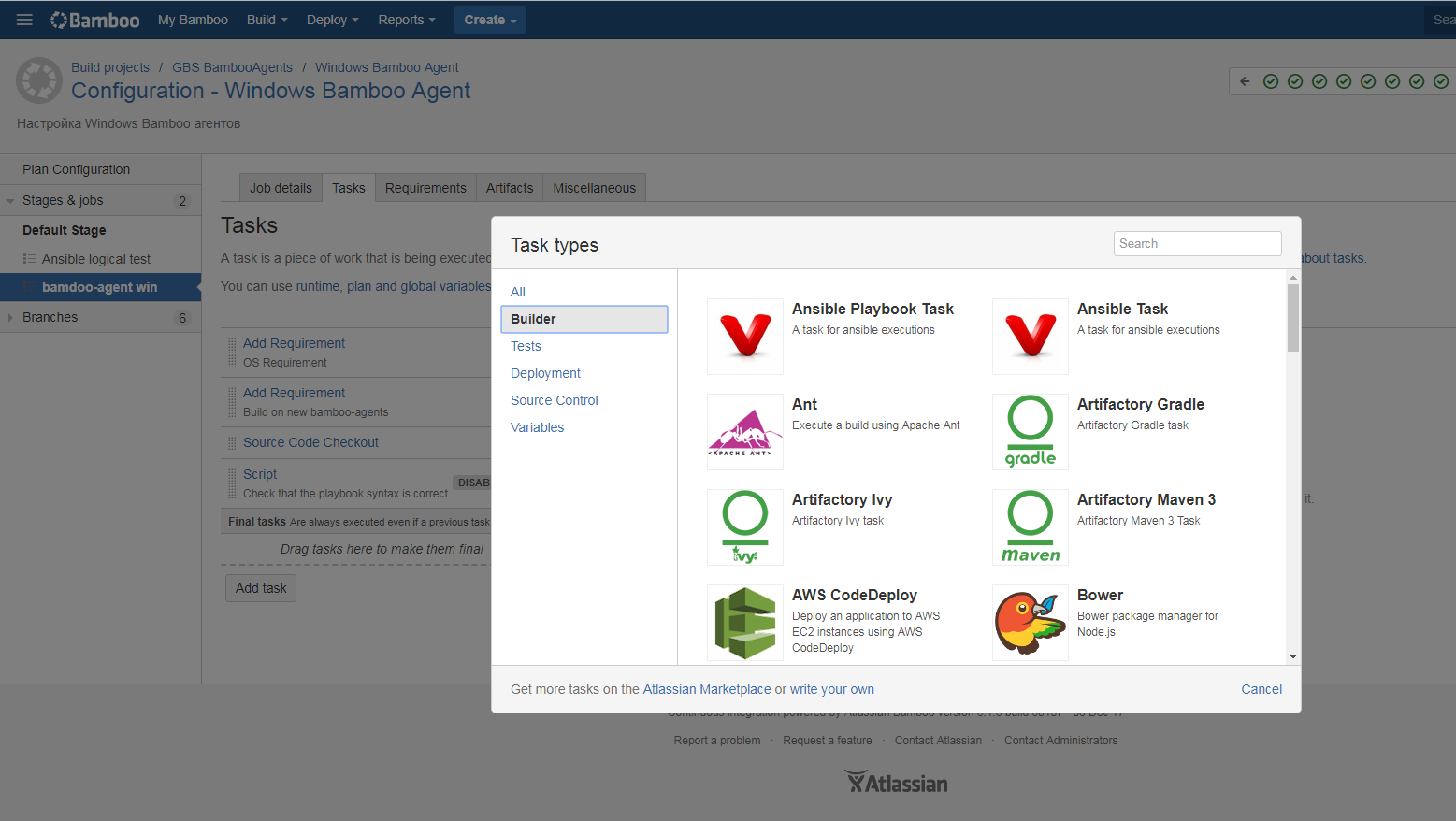
Task: Switch to the Miscellaneous tab
Action: coord(594,188)
